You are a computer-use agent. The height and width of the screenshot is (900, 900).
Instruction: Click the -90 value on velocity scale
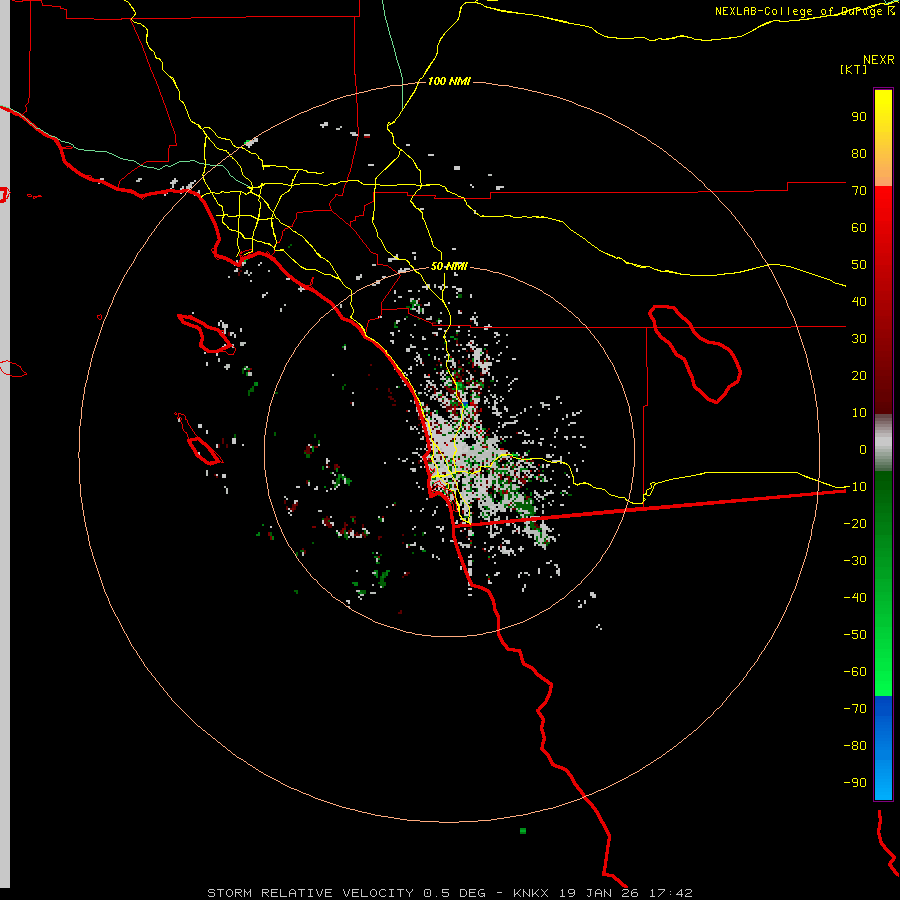(x=855, y=782)
